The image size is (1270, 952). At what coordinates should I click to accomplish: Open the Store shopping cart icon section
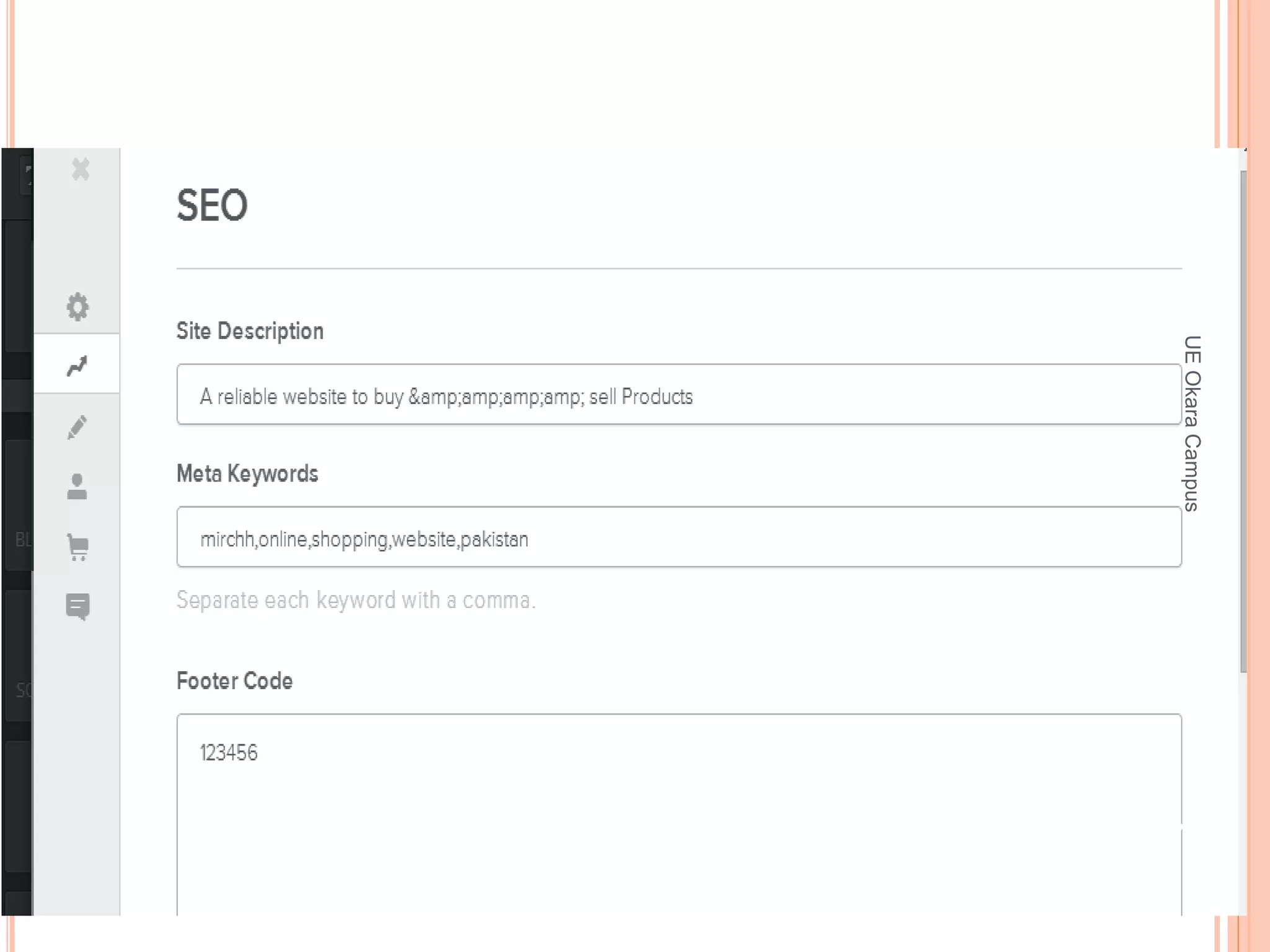click(x=78, y=547)
